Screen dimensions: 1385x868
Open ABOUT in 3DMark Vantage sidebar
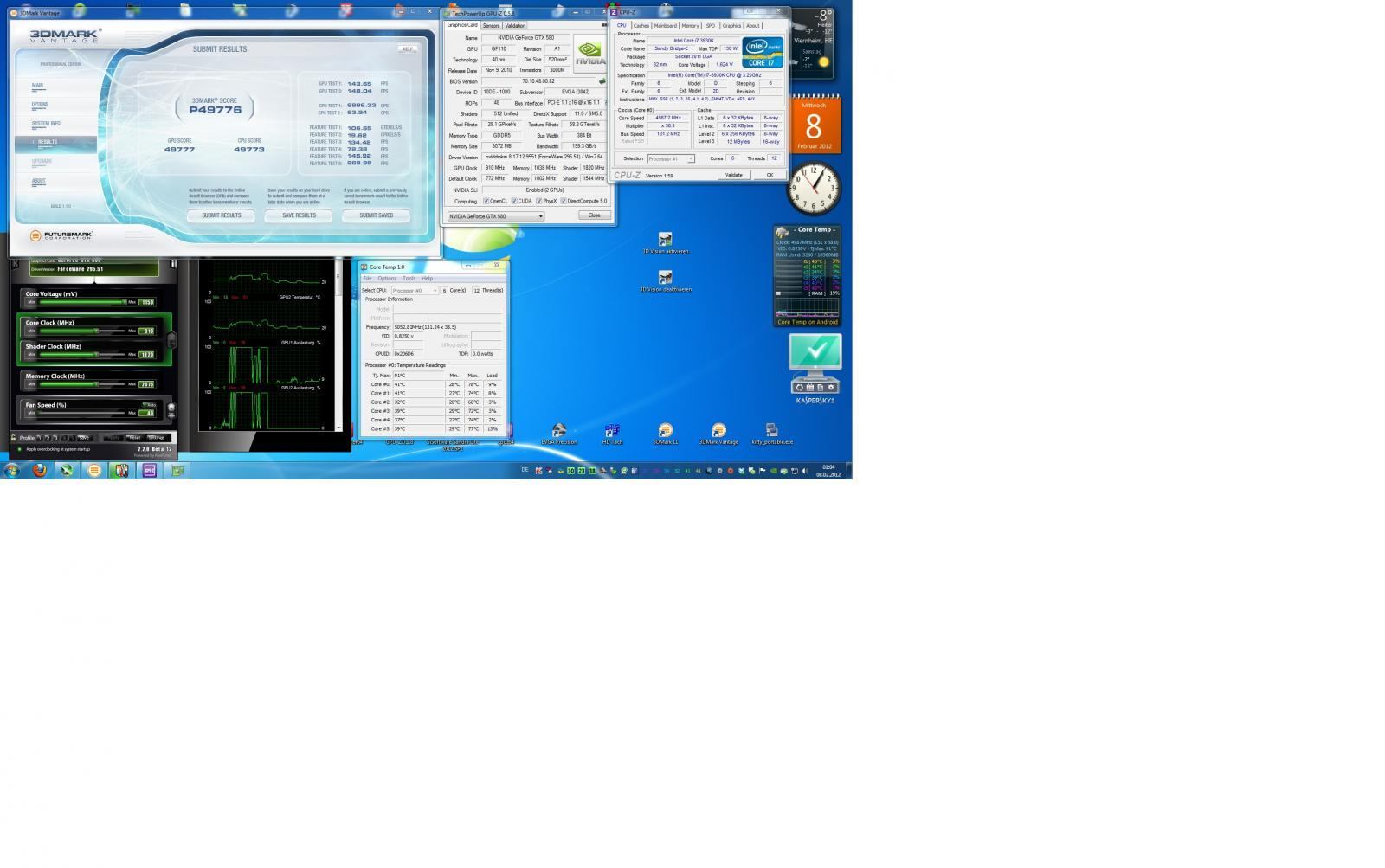[39, 181]
